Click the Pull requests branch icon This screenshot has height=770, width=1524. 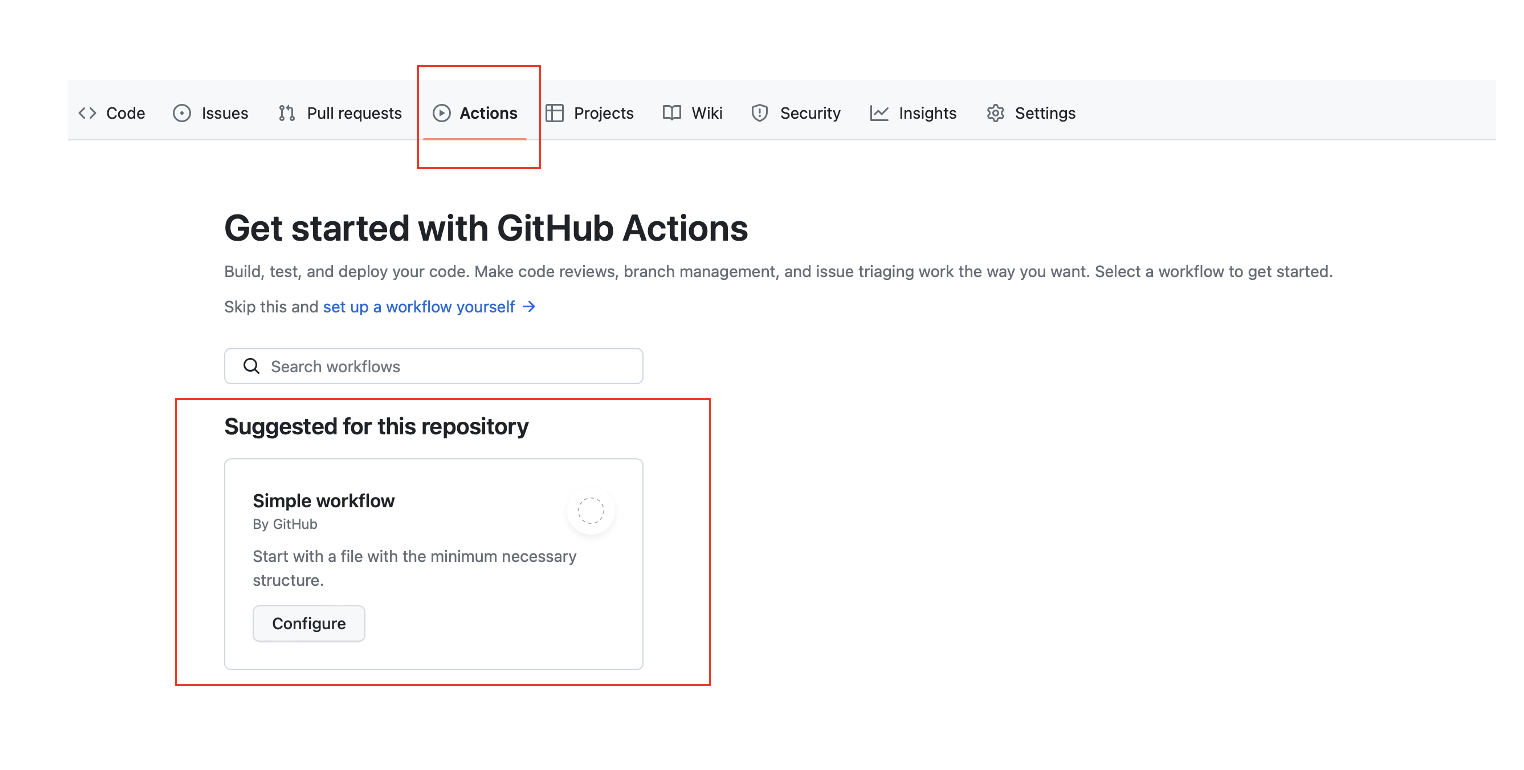point(287,113)
